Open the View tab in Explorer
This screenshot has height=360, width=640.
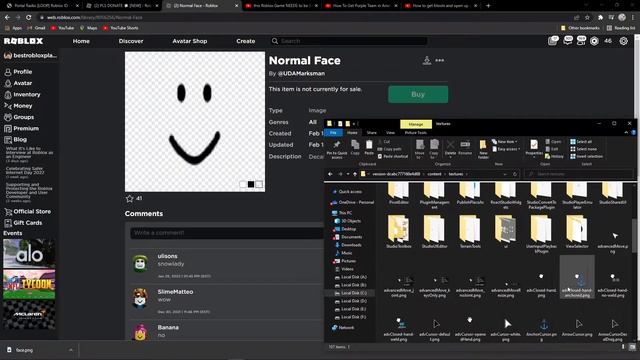[390, 133]
